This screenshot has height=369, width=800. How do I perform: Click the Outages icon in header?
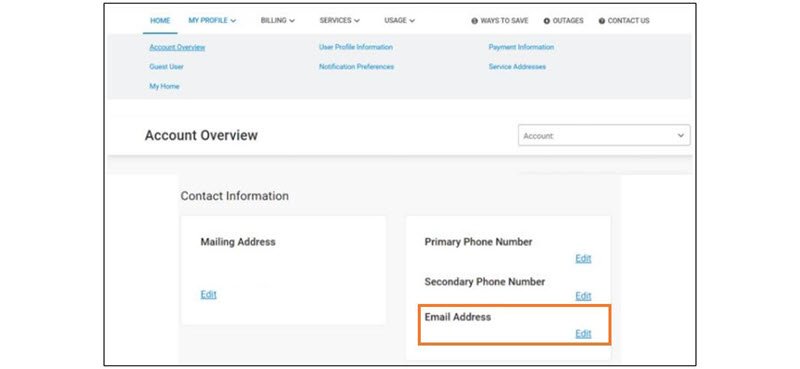click(546, 21)
